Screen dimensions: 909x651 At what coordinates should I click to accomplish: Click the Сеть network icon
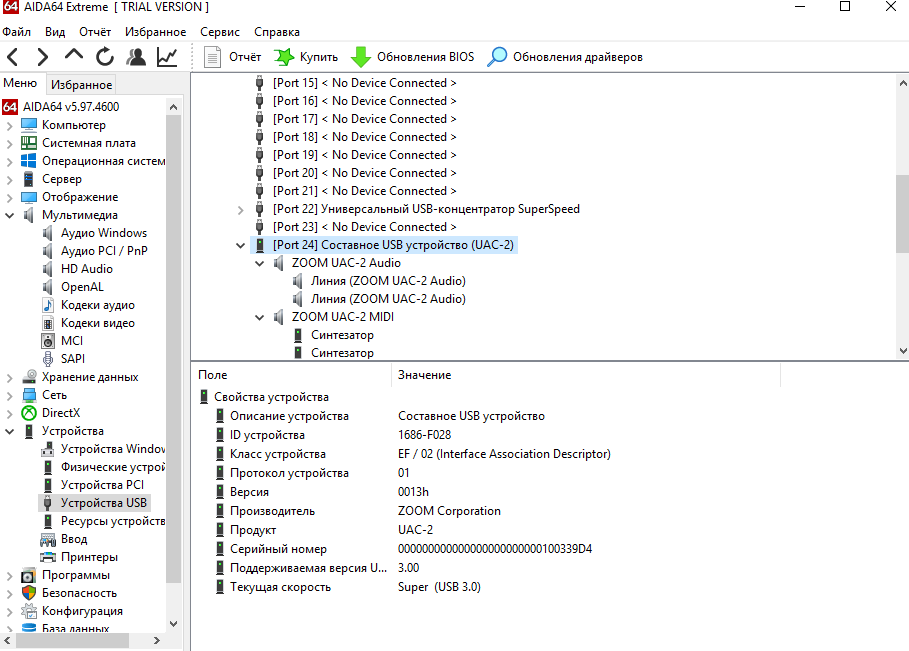(x=29, y=395)
